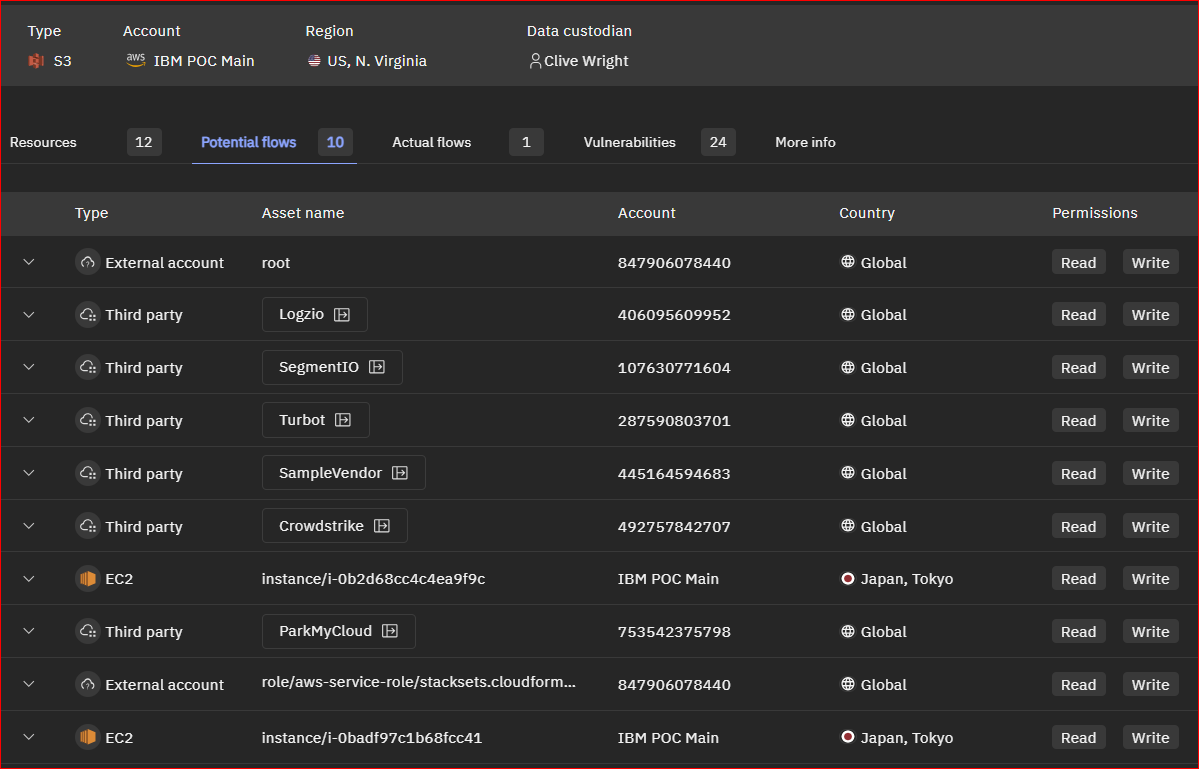Click the open-link icon beside SegmentIO
Viewport: 1199px width, 769px height.
377,368
